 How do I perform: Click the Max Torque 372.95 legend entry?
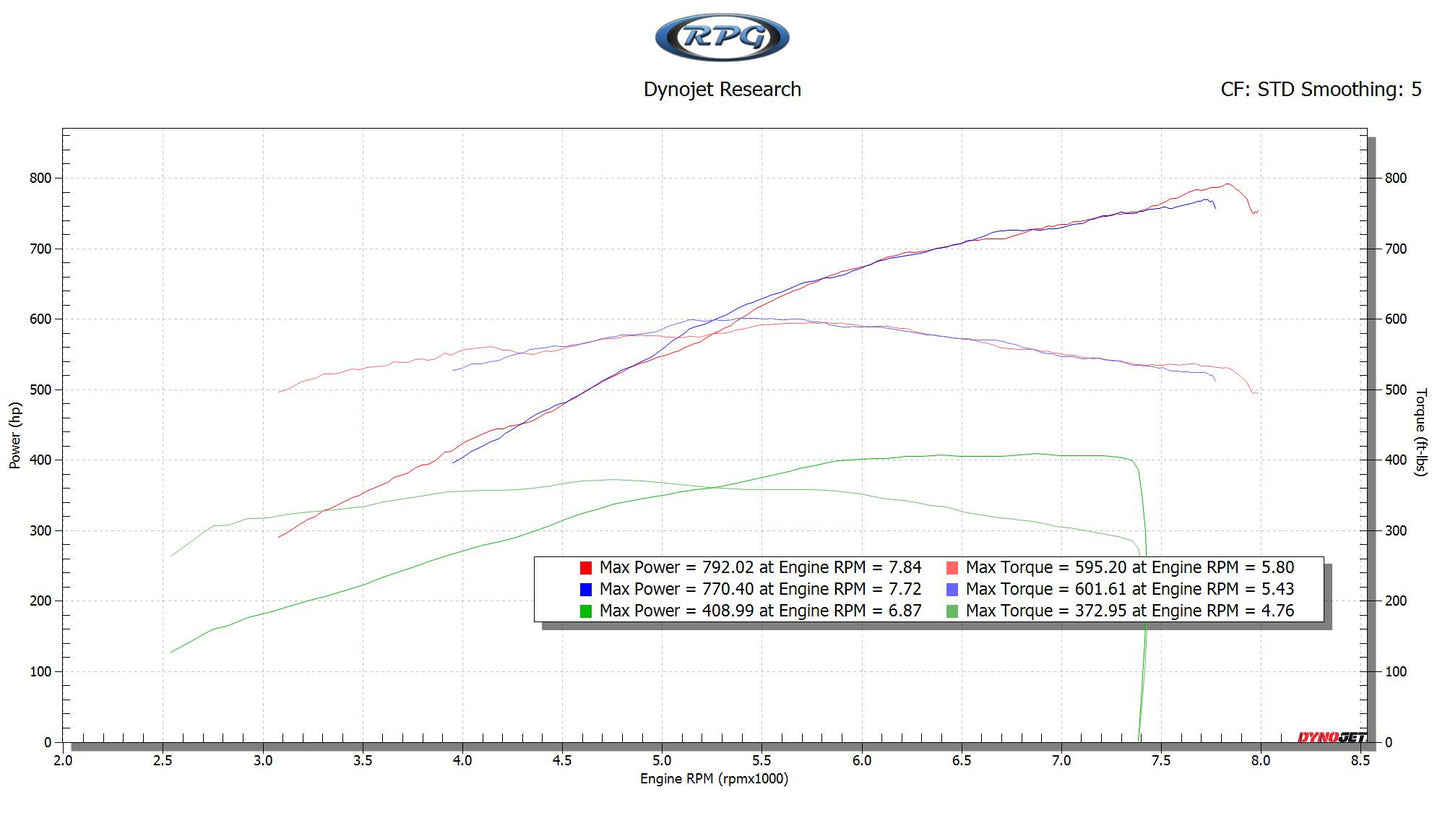[1129, 611]
